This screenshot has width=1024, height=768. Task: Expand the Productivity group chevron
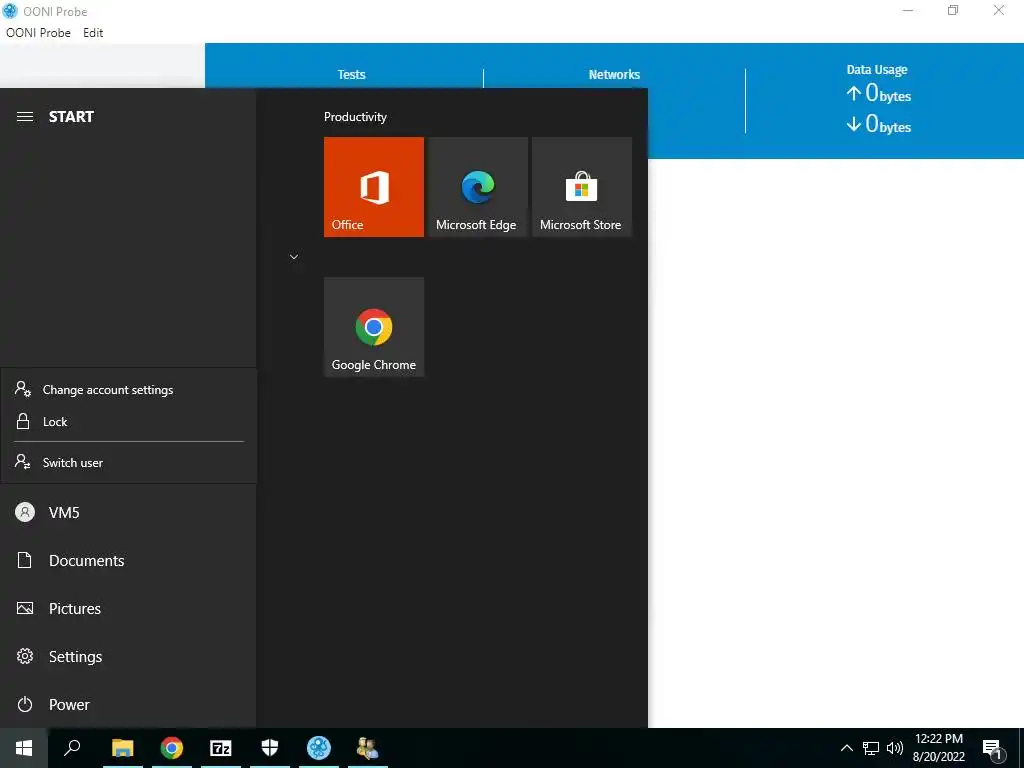(294, 257)
